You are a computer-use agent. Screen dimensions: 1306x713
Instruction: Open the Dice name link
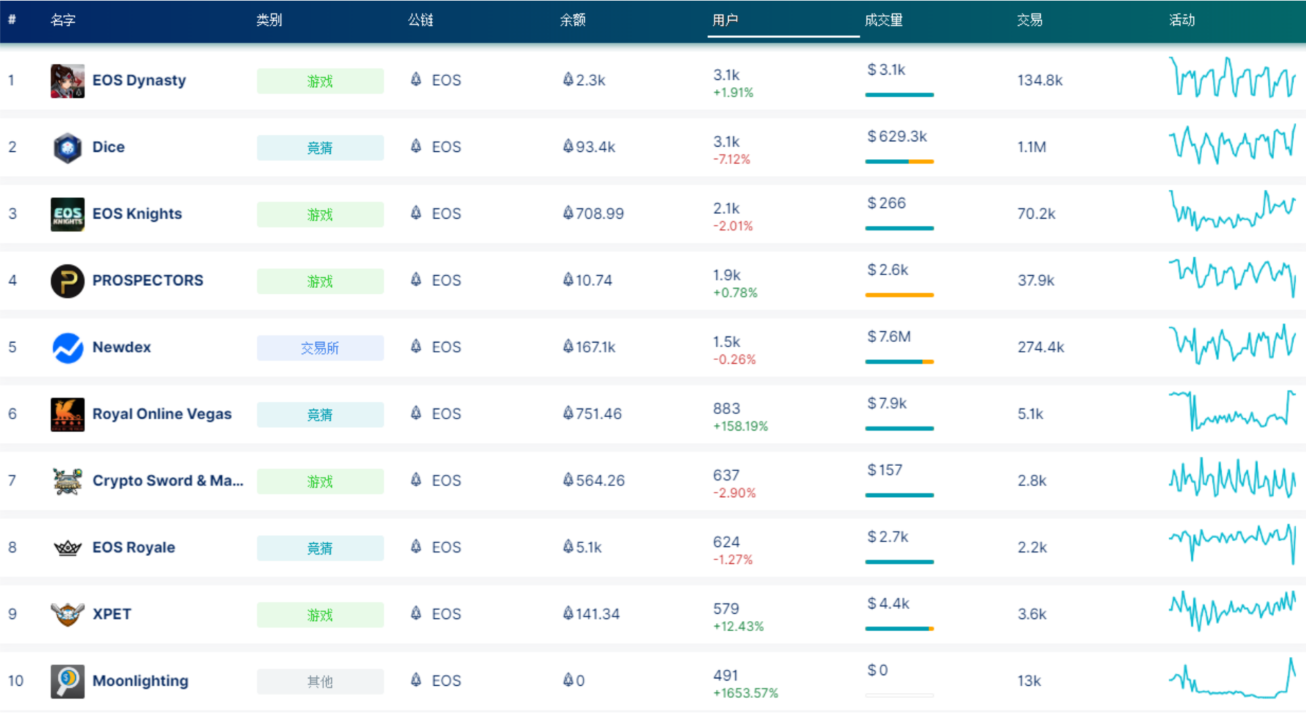tap(109, 147)
